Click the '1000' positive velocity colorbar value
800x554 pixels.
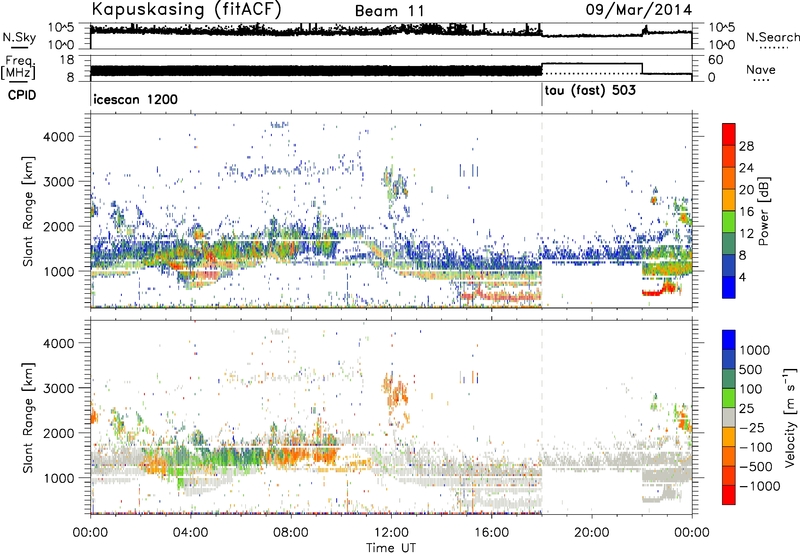coord(754,350)
